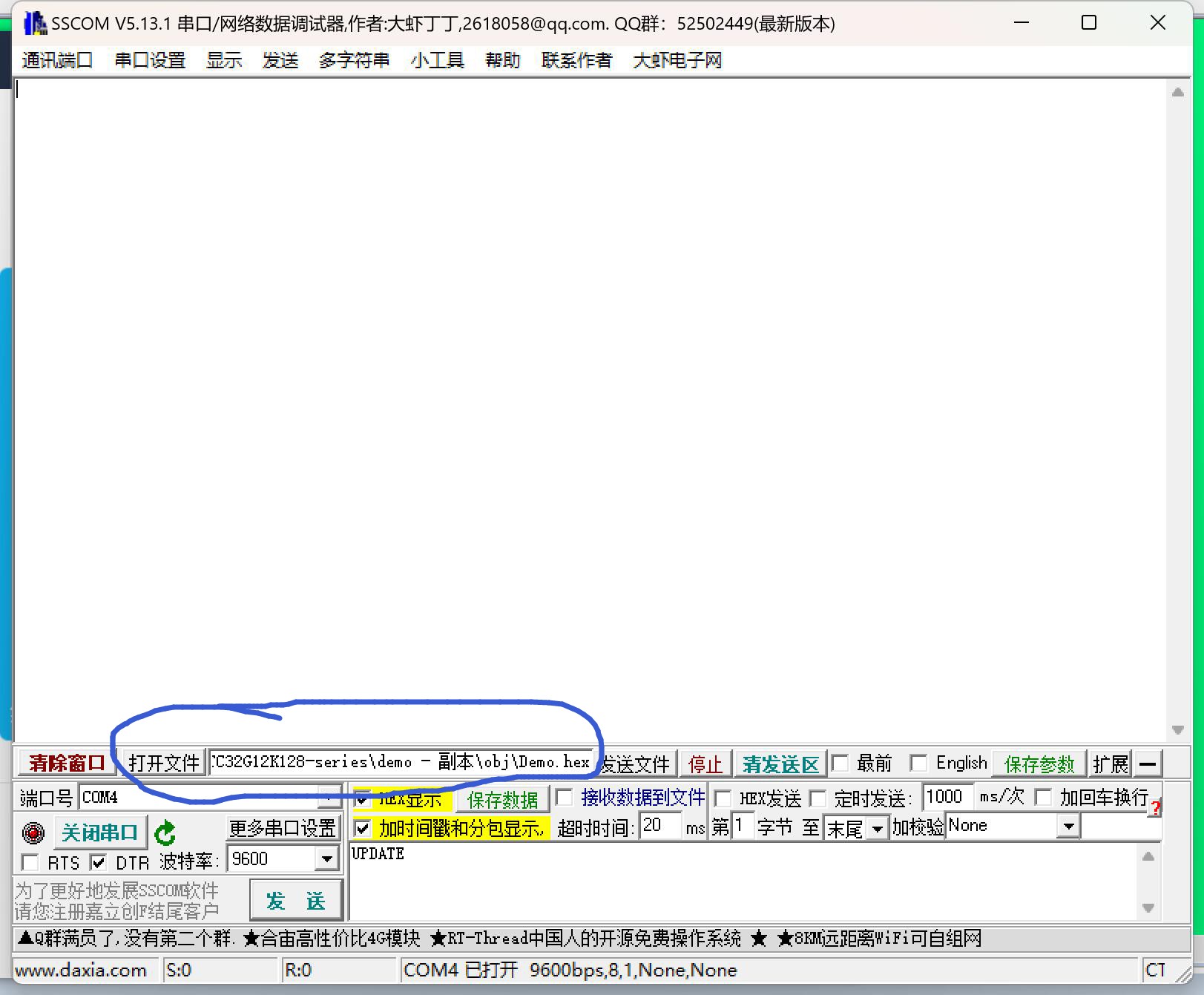Click the COM4 已打开 status text

pyautogui.click(x=570, y=970)
